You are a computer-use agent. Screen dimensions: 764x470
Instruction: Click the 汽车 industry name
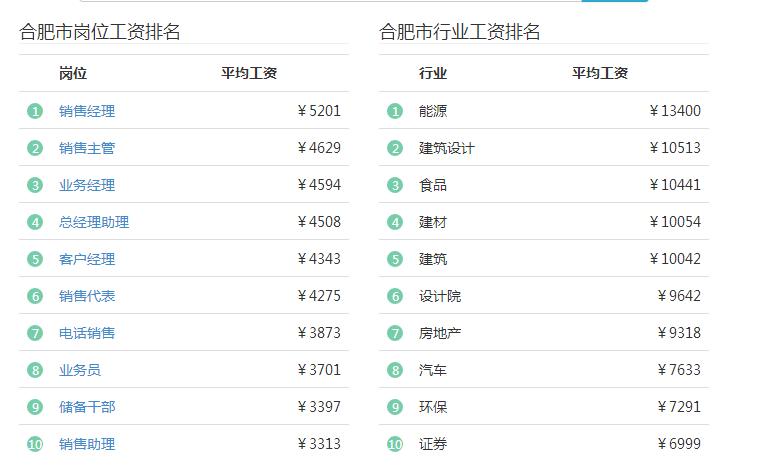coord(433,370)
